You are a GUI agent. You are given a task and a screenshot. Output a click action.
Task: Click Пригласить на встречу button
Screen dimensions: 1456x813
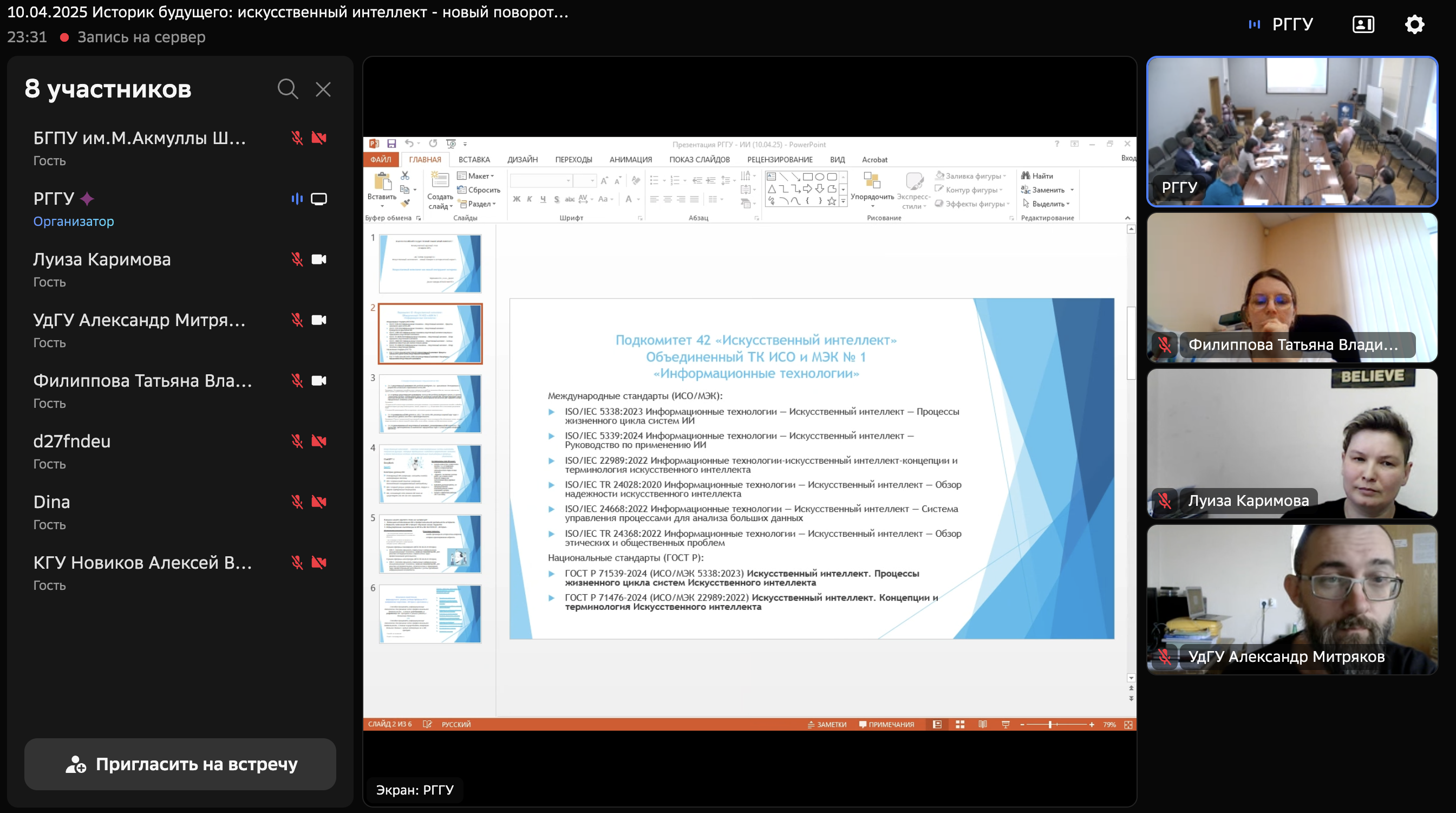tap(180, 764)
